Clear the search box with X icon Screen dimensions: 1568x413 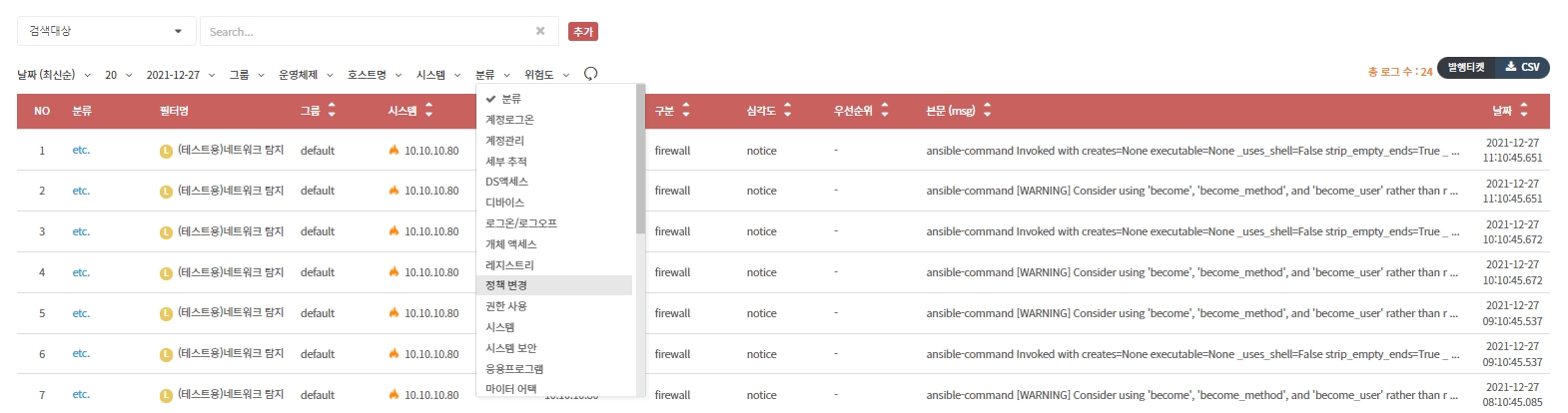click(540, 31)
